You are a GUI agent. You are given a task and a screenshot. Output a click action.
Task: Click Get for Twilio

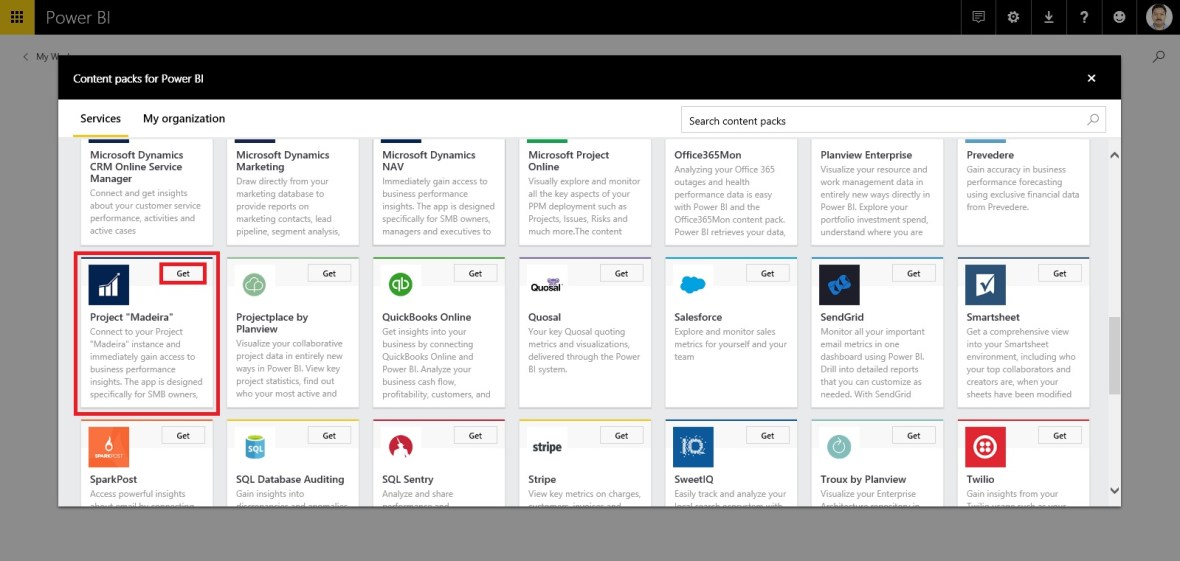[1060, 435]
